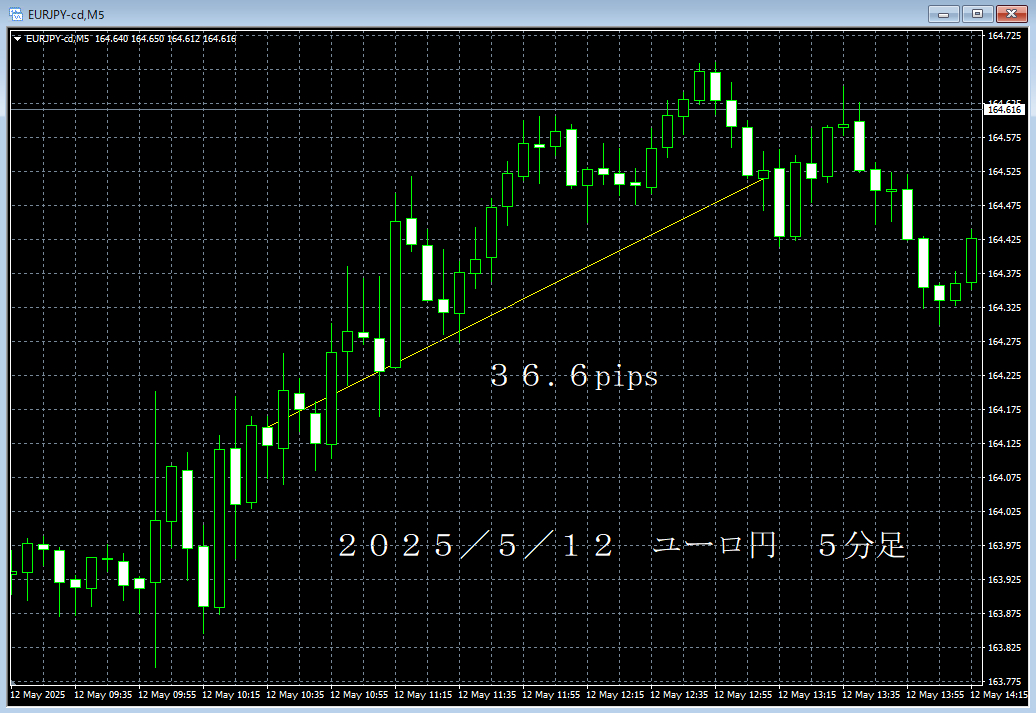Click time axis label 12 May 12:55
Image resolution: width=1036 pixels, height=713 pixels.
coord(743,694)
